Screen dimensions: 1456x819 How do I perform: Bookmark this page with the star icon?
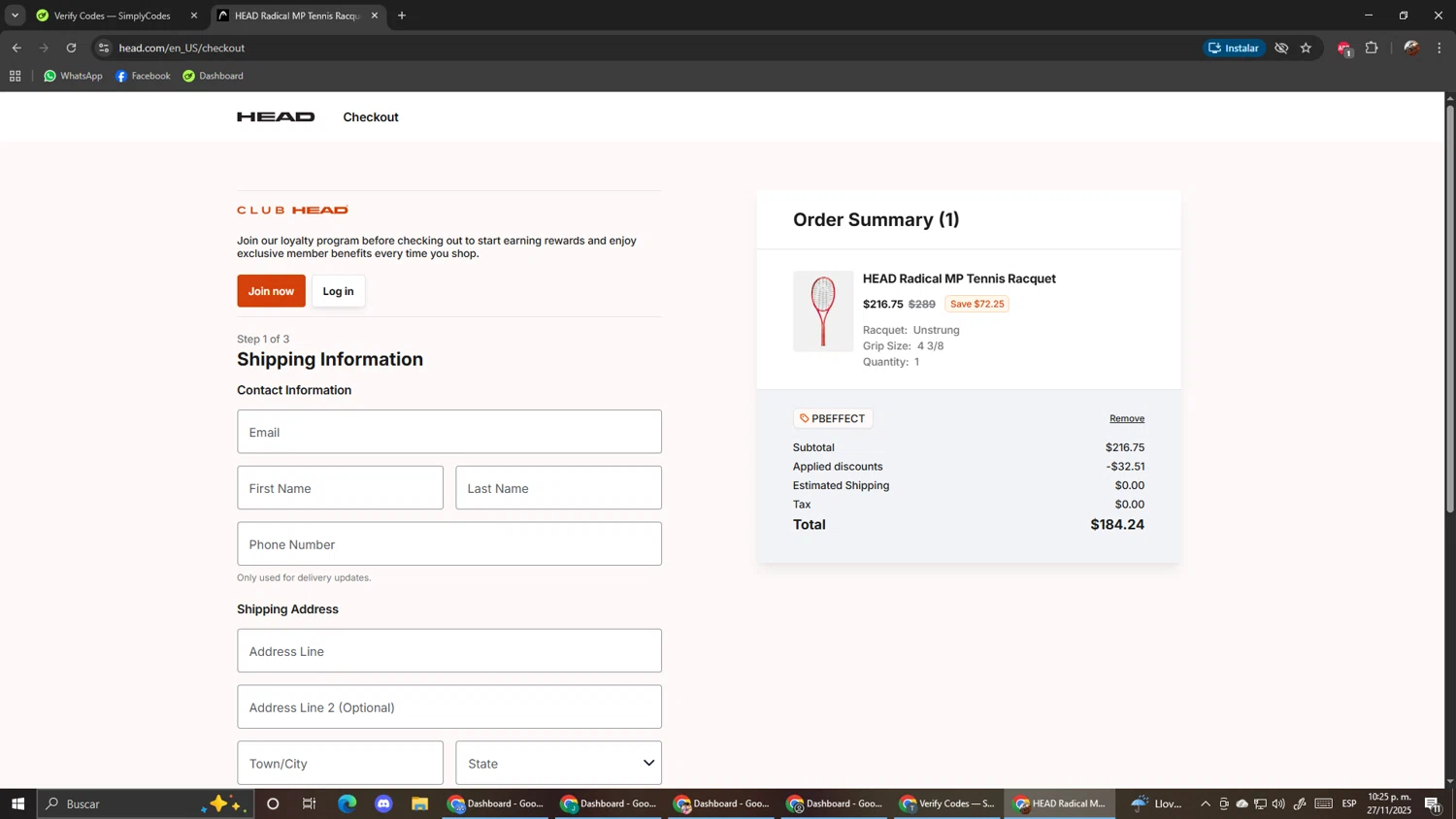[x=1307, y=48]
